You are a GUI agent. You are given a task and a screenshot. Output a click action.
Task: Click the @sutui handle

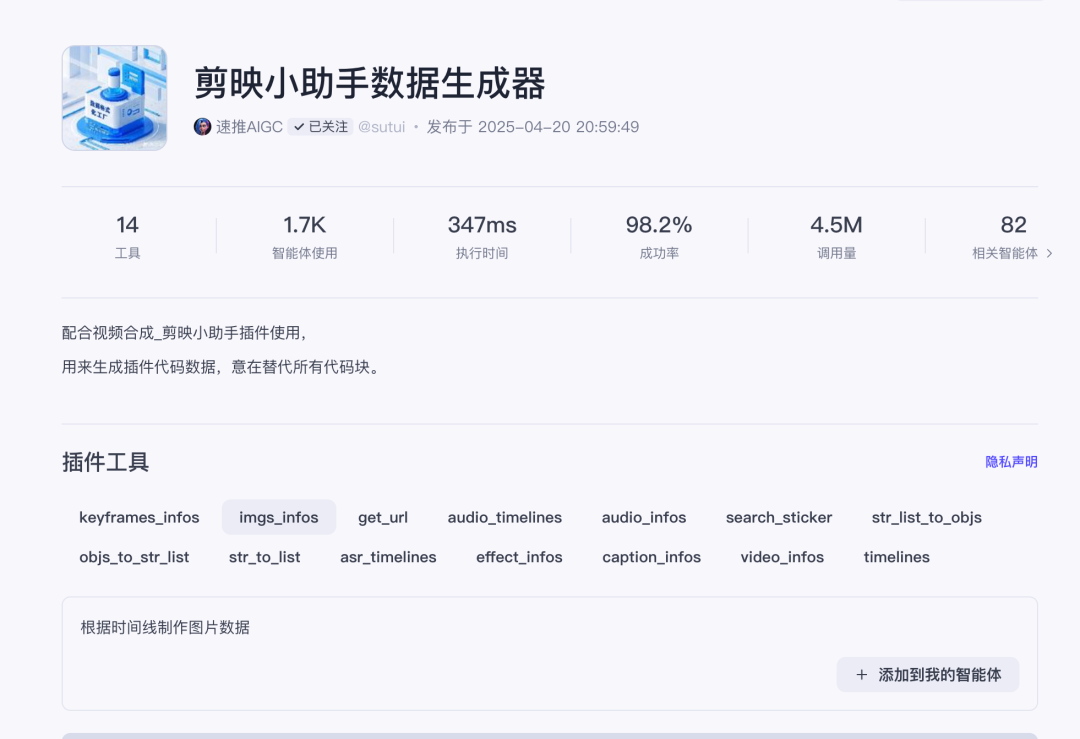tap(382, 127)
